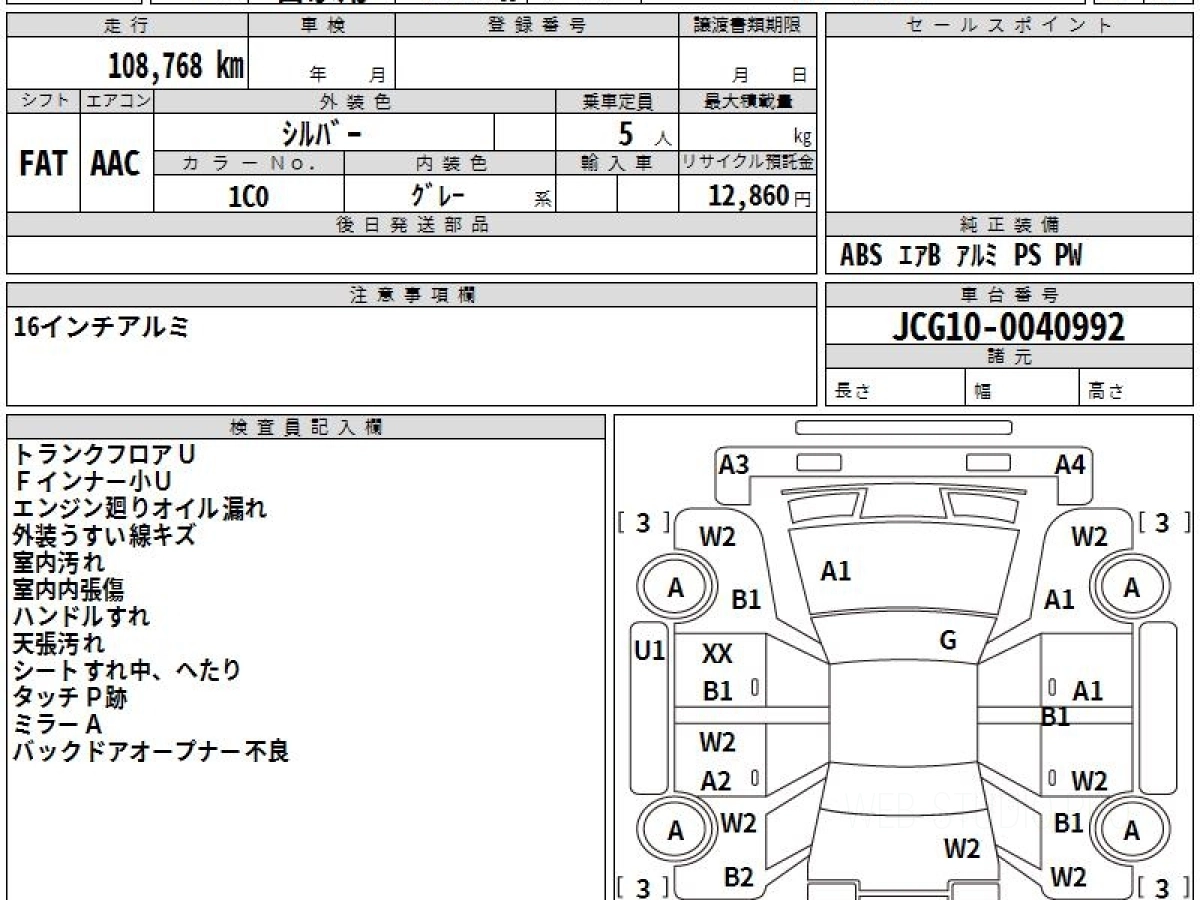Select the note 外装うすい線キズ
This screenshot has width=1200, height=900.
[104, 535]
